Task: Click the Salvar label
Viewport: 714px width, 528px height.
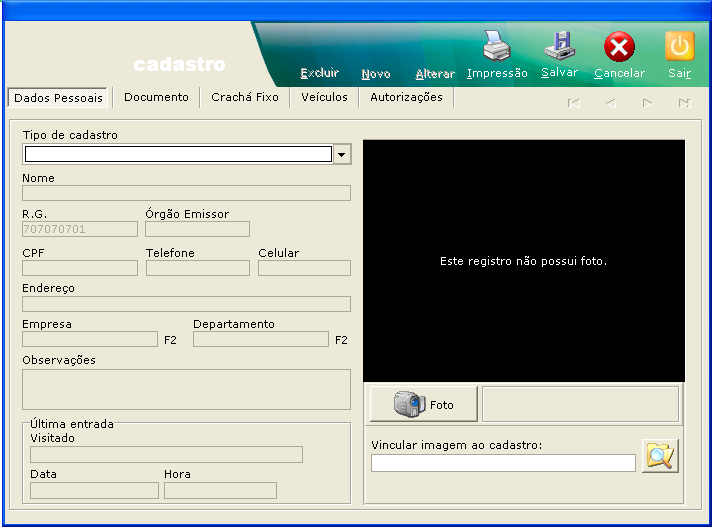Action: [x=560, y=72]
